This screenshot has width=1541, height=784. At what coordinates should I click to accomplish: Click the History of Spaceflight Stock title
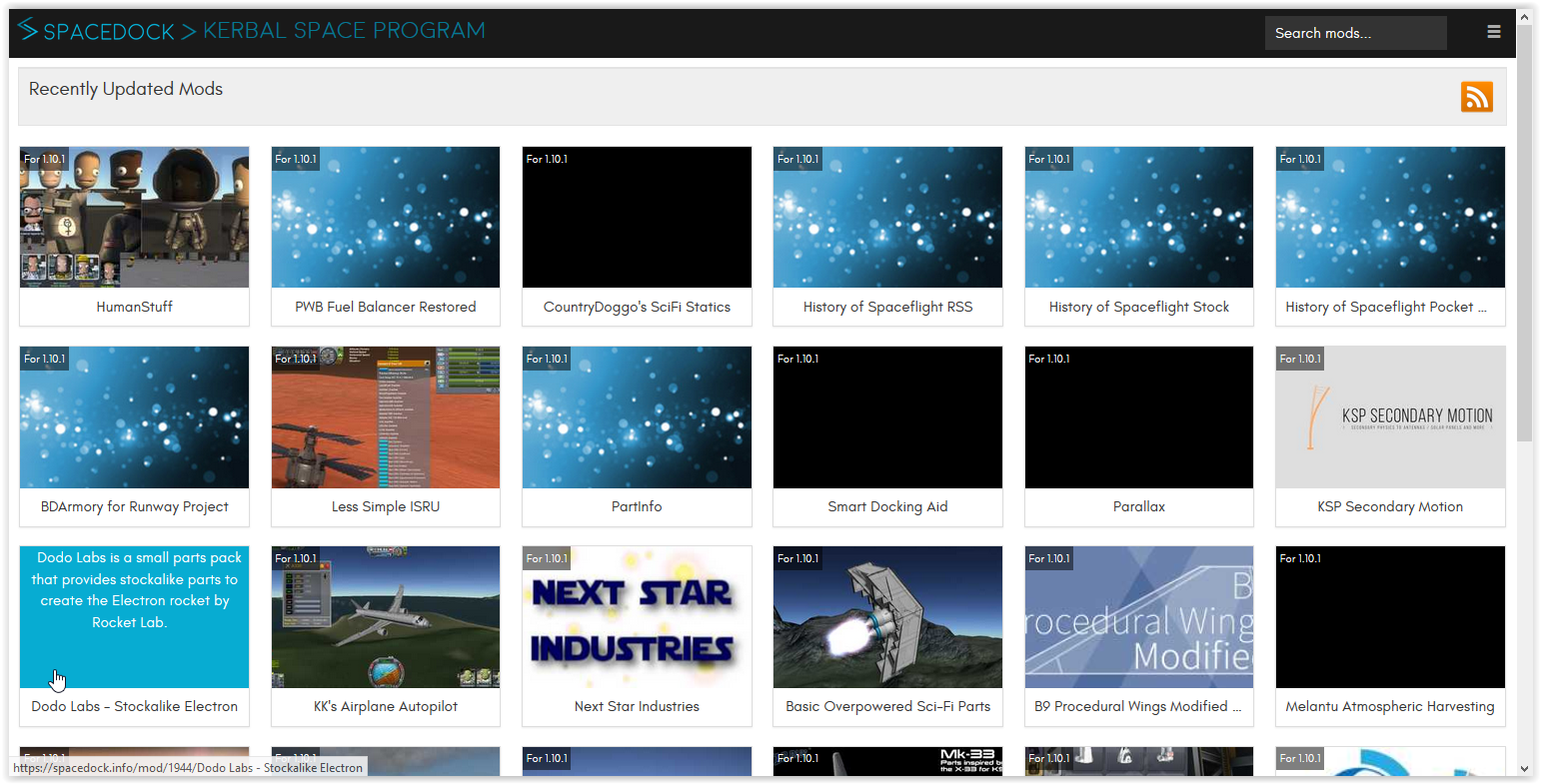[1139, 307]
